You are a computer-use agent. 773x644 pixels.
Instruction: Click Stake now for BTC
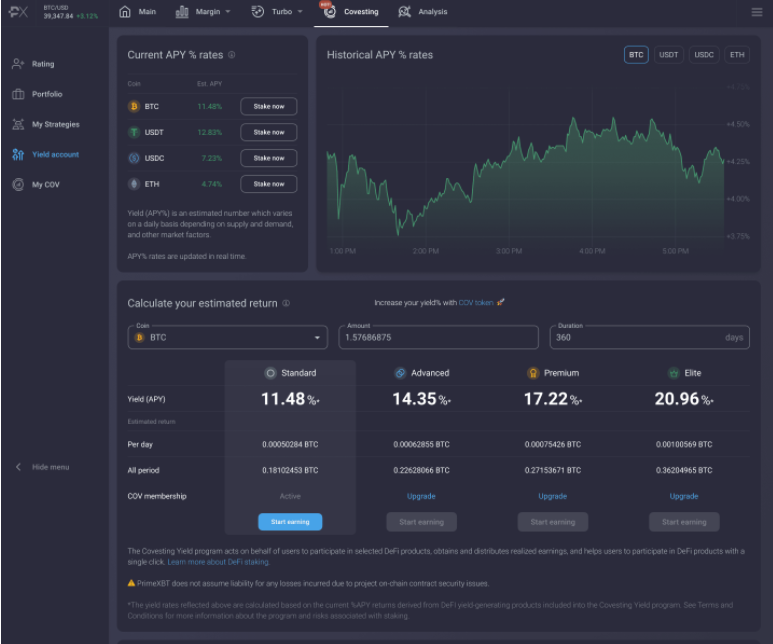(x=269, y=106)
